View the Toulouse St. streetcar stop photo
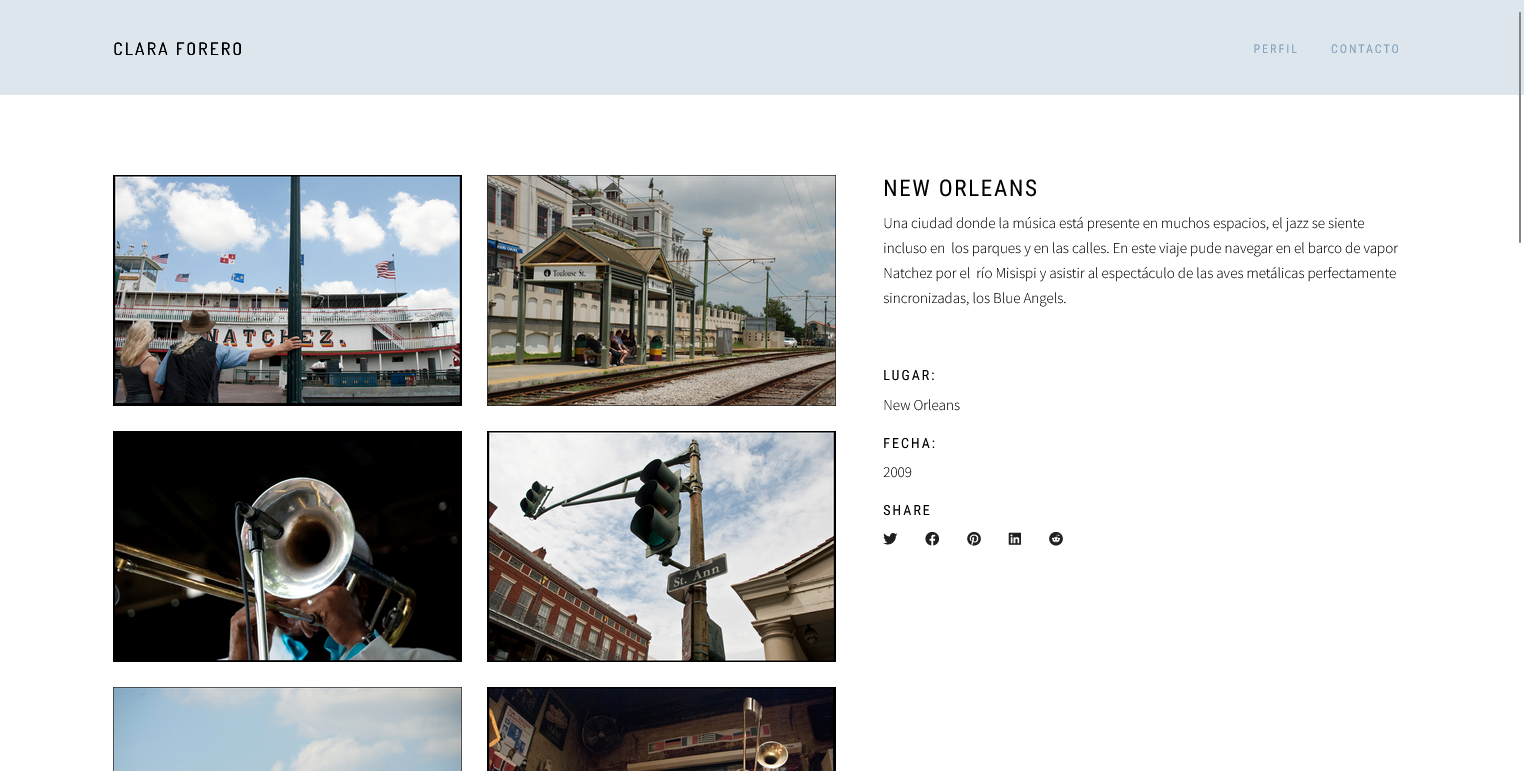Screen dimensions: 1524x771 pos(661,290)
